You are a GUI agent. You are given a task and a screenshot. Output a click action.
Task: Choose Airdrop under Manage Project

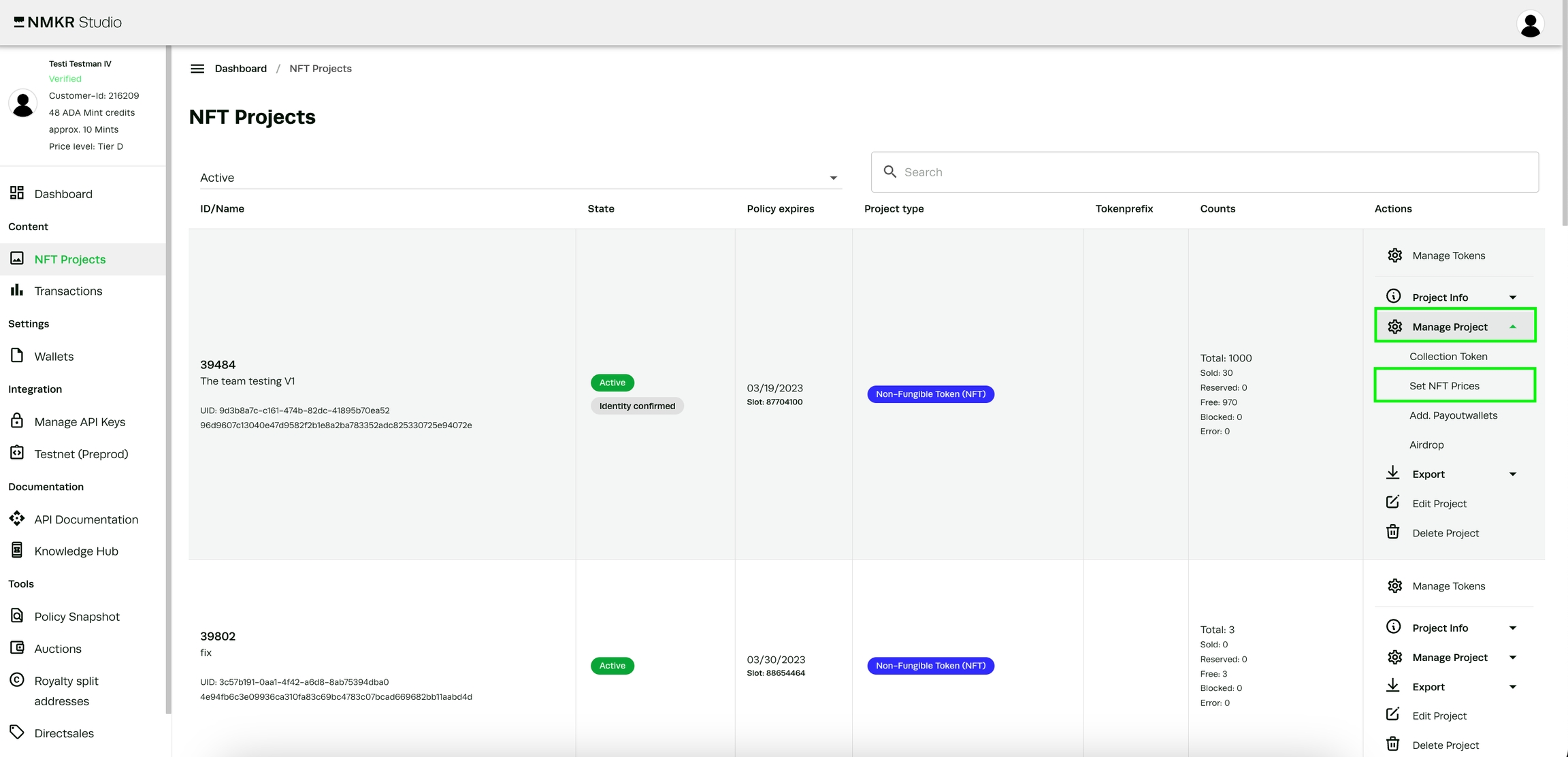pyautogui.click(x=1426, y=445)
